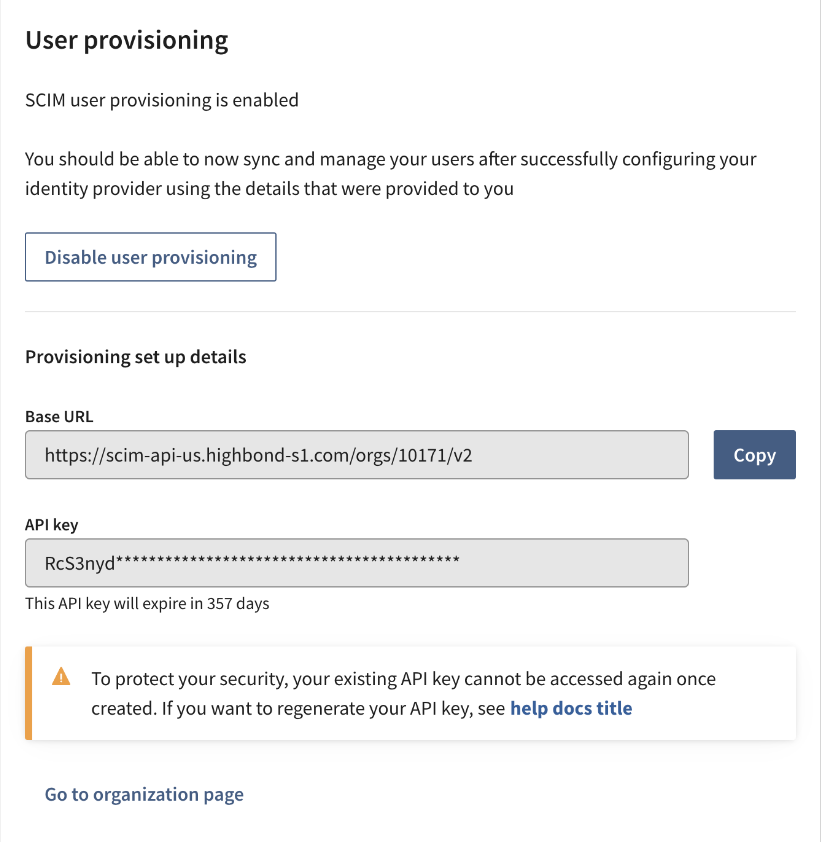This screenshot has width=821, height=842.
Task: Click the API key field label
Action: click(x=51, y=524)
